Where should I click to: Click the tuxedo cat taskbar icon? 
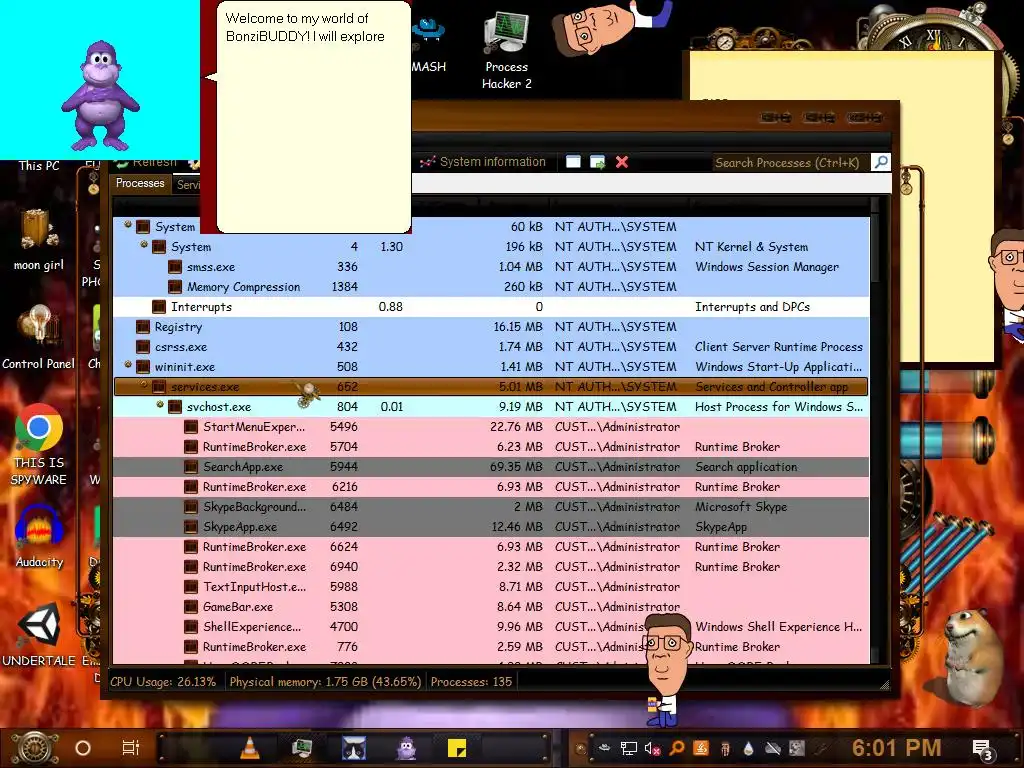click(x=353, y=748)
